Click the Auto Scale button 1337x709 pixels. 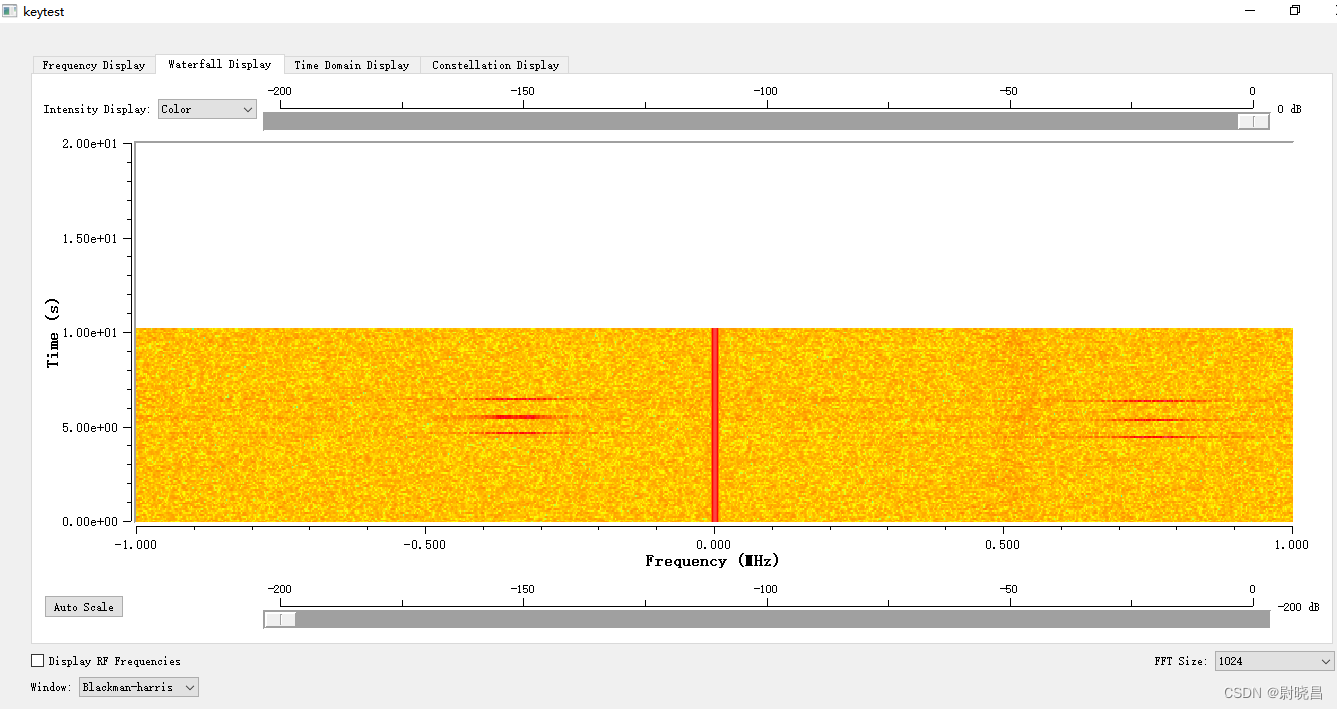(83, 606)
